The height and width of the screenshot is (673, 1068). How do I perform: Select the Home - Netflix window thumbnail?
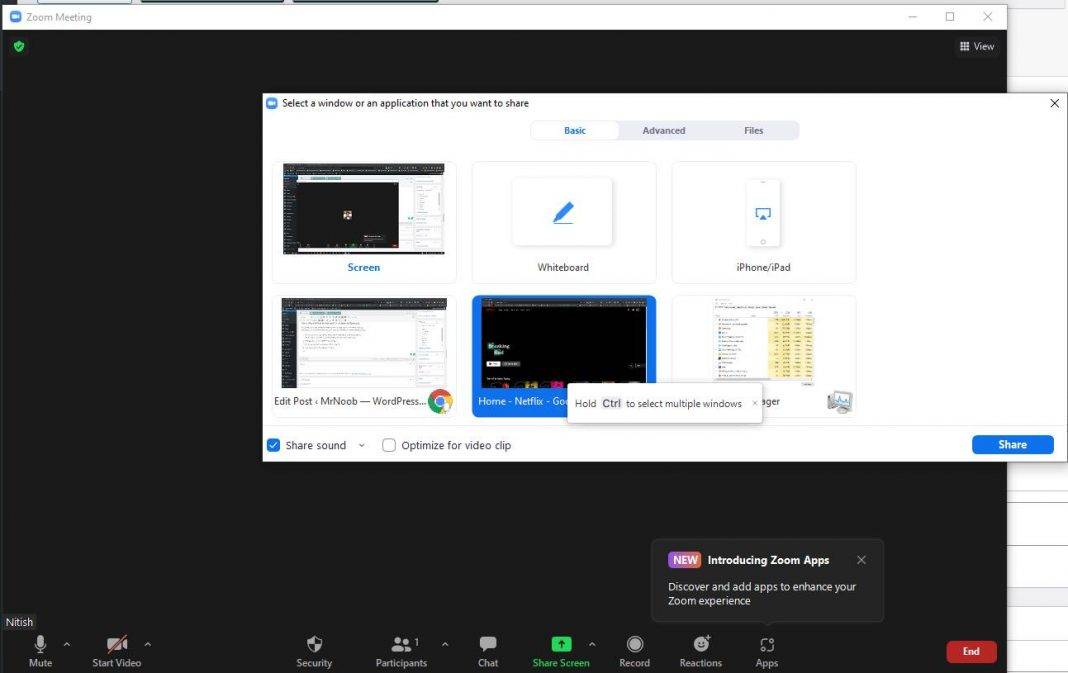point(563,345)
